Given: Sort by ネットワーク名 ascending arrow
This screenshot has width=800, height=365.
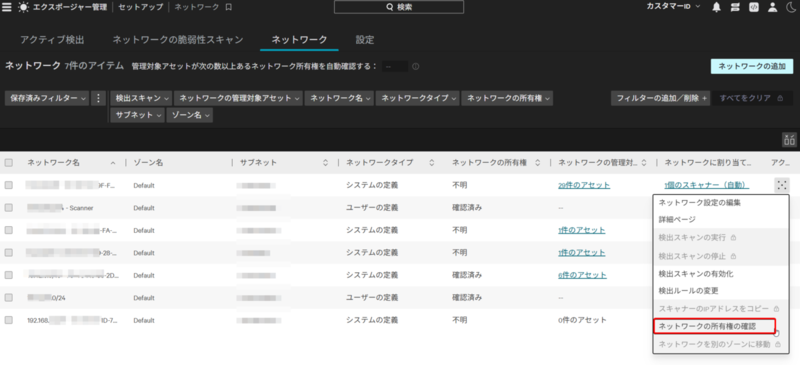Looking at the screenshot, I should [x=113, y=163].
